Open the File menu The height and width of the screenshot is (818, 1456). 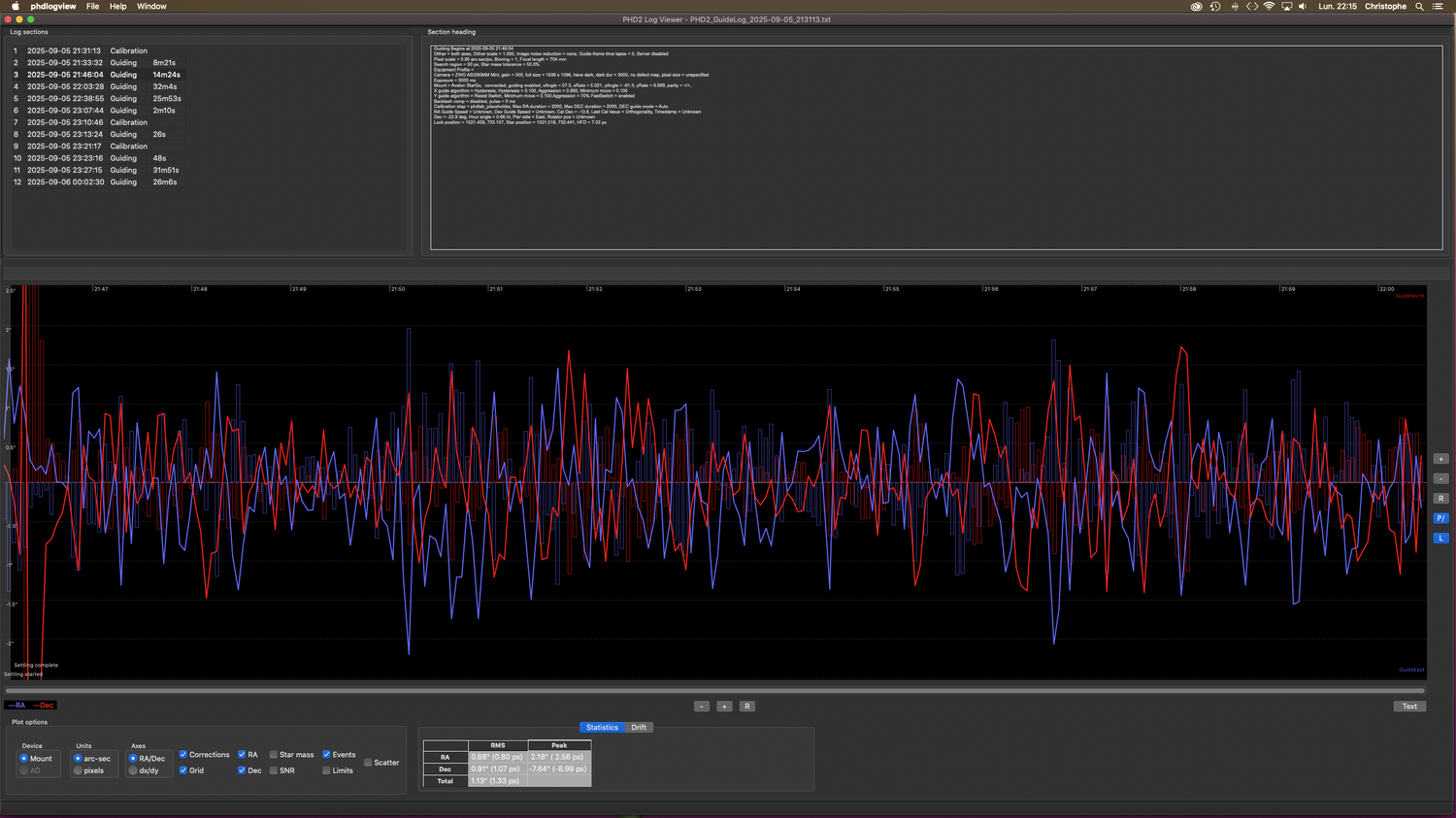[92, 7]
